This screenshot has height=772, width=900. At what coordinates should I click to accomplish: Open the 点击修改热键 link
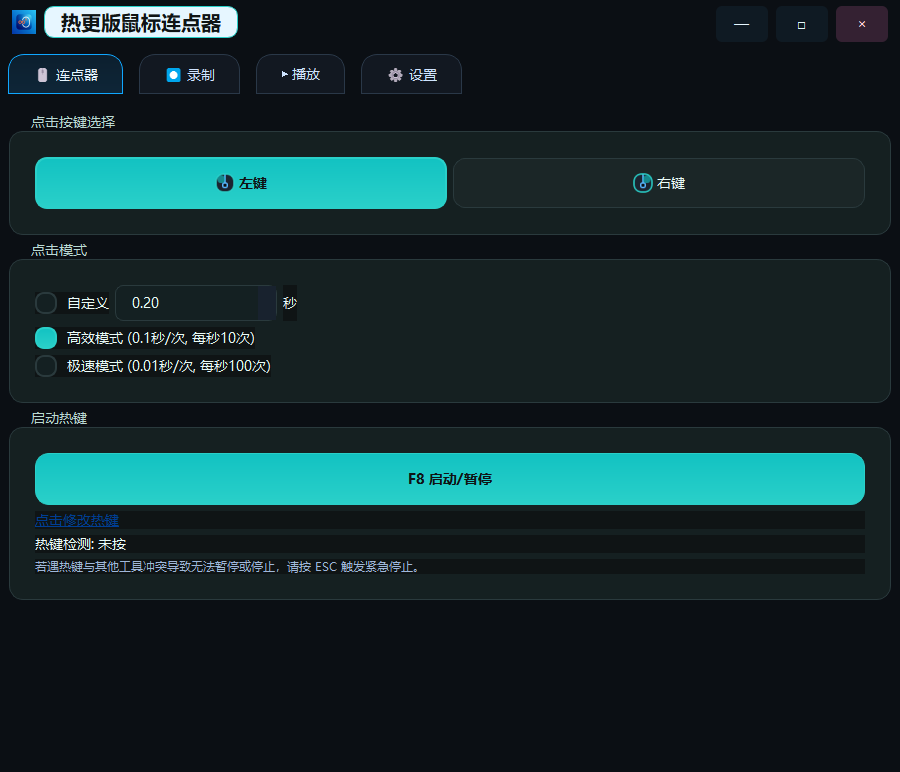[x=76, y=520]
